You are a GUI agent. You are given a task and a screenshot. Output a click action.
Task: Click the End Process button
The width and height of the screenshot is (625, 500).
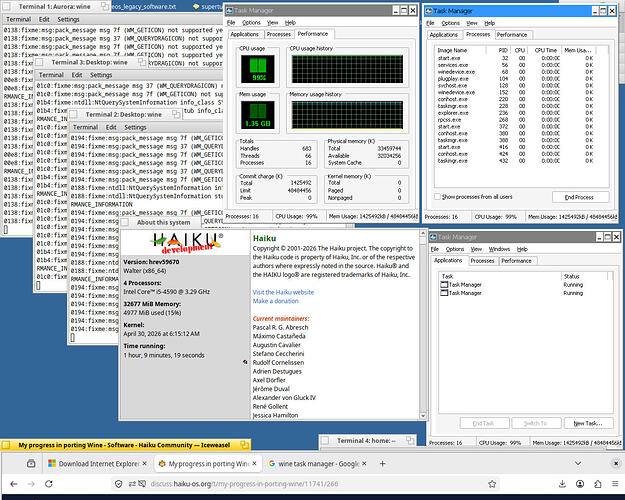click(x=580, y=197)
